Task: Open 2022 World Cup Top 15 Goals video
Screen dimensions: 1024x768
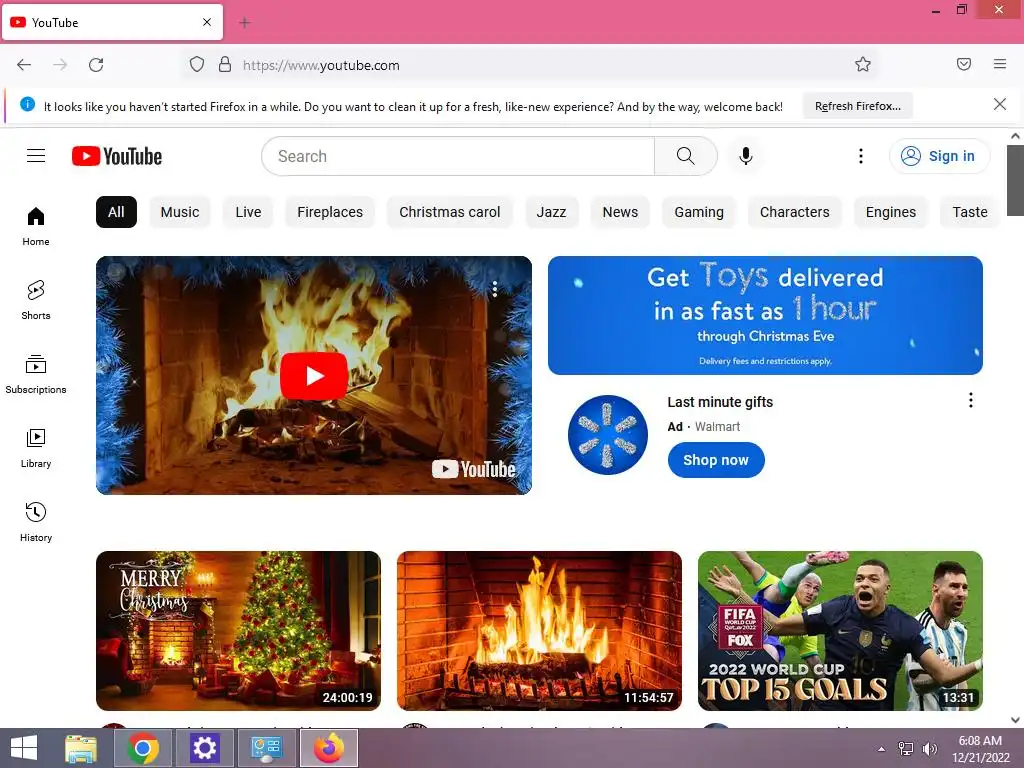Action: tap(840, 631)
